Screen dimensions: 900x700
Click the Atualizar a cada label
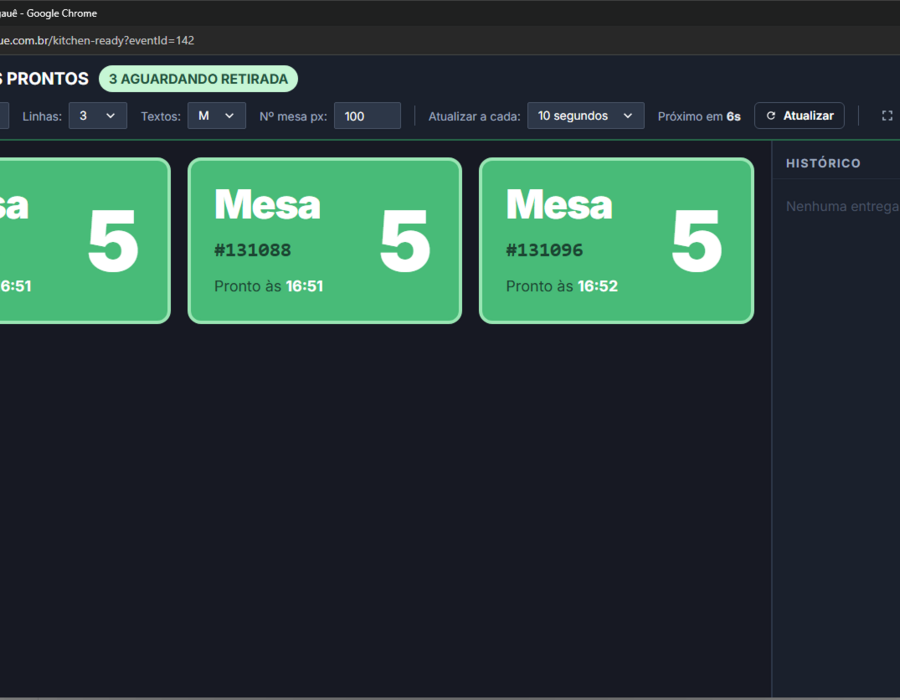[475, 116]
